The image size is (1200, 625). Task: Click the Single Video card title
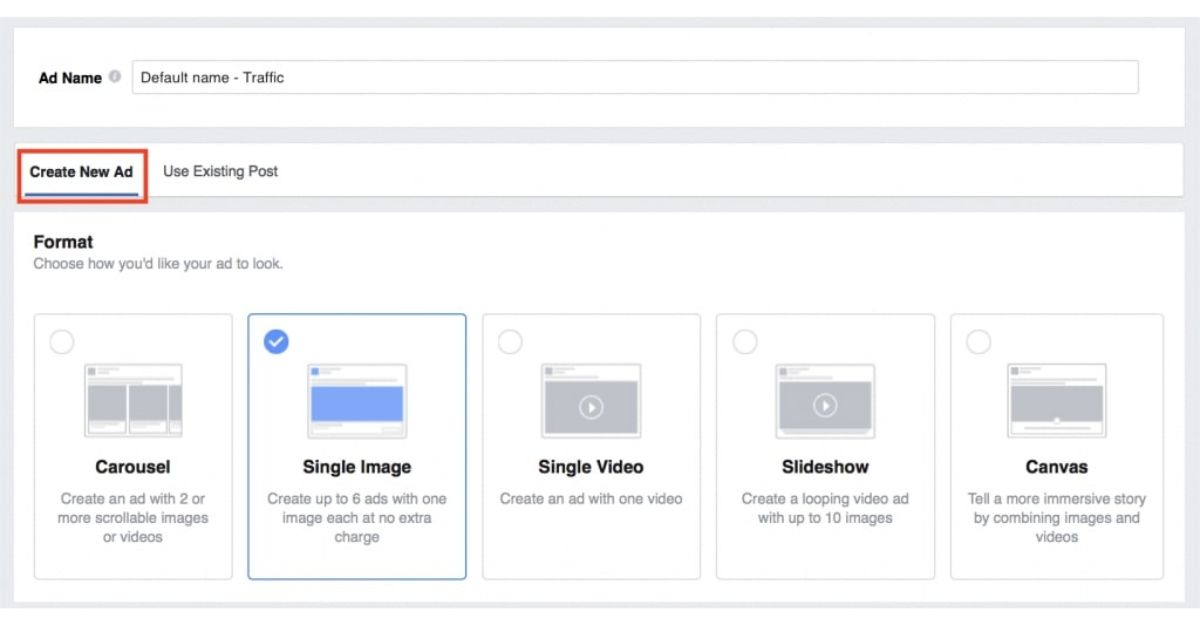[x=591, y=467]
